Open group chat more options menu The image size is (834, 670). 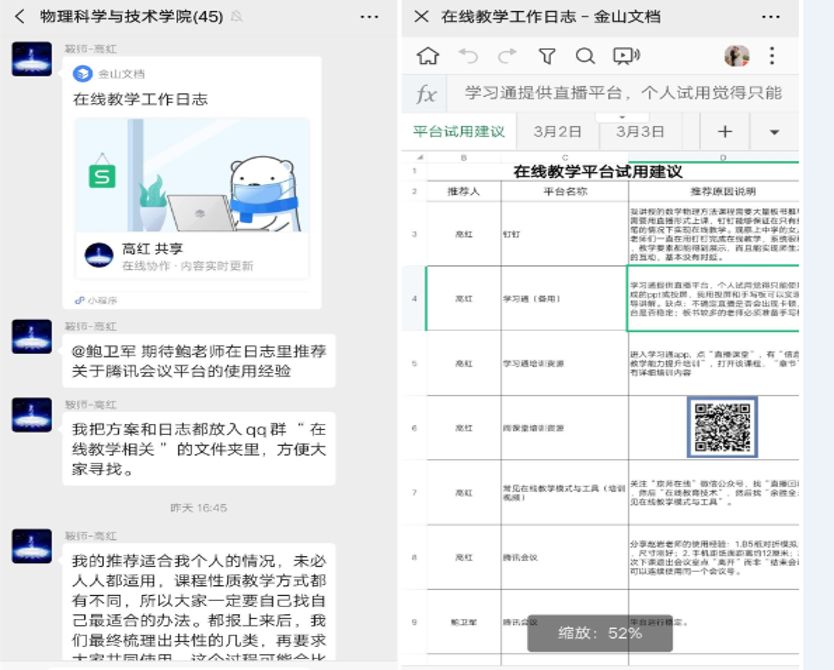(x=369, y=17)
